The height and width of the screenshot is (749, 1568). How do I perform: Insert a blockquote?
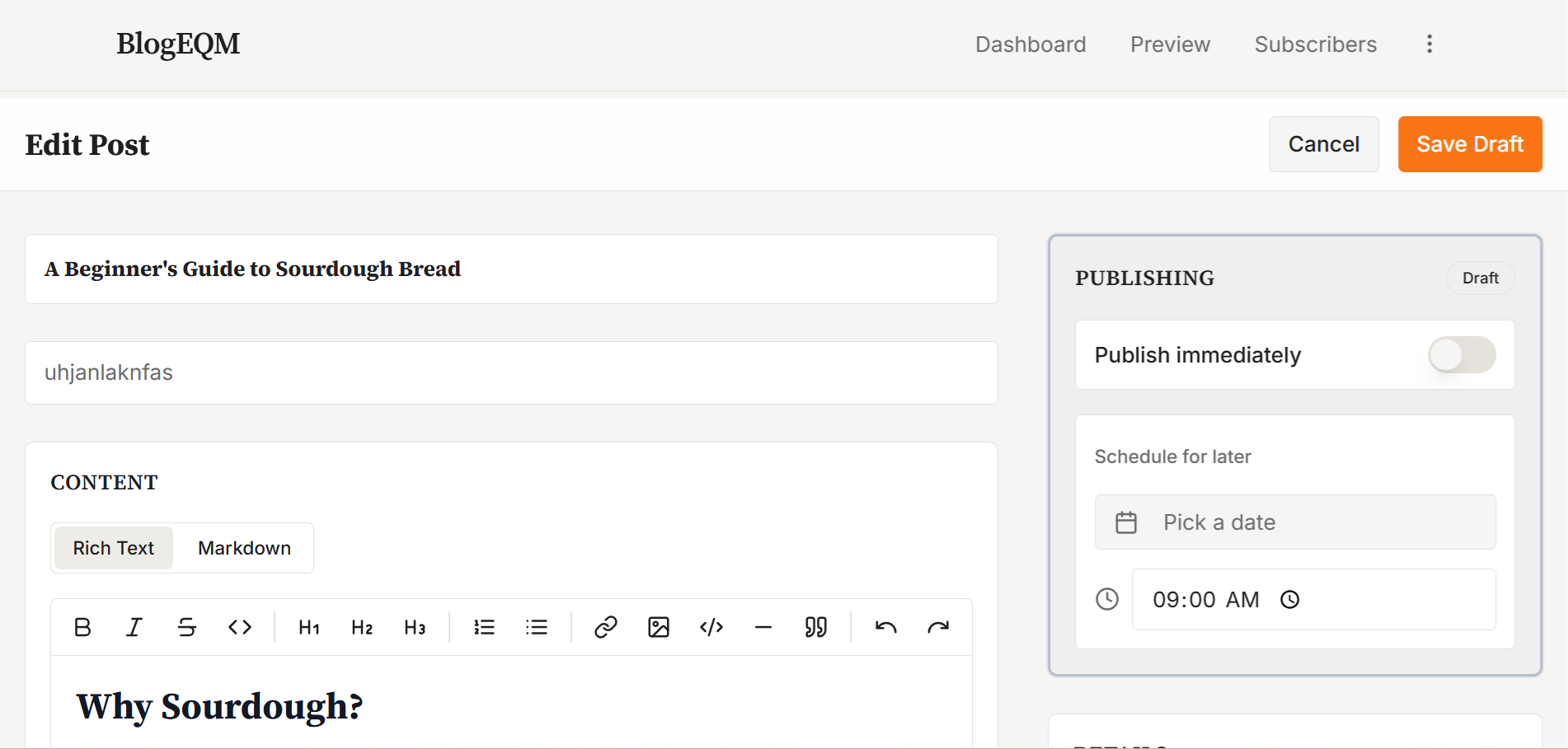click(816, 627)
